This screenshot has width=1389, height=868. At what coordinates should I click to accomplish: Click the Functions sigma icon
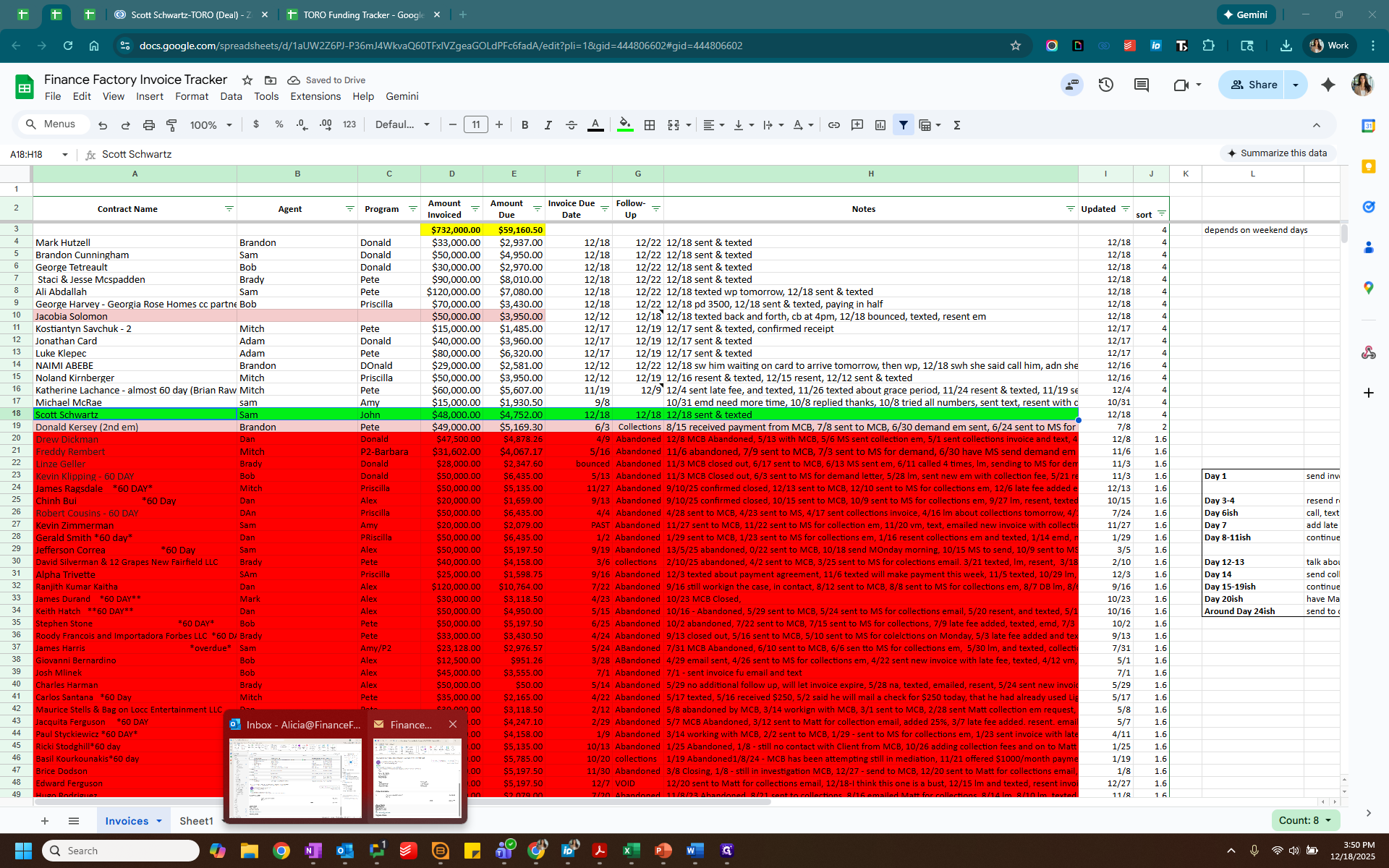(957, 125)
